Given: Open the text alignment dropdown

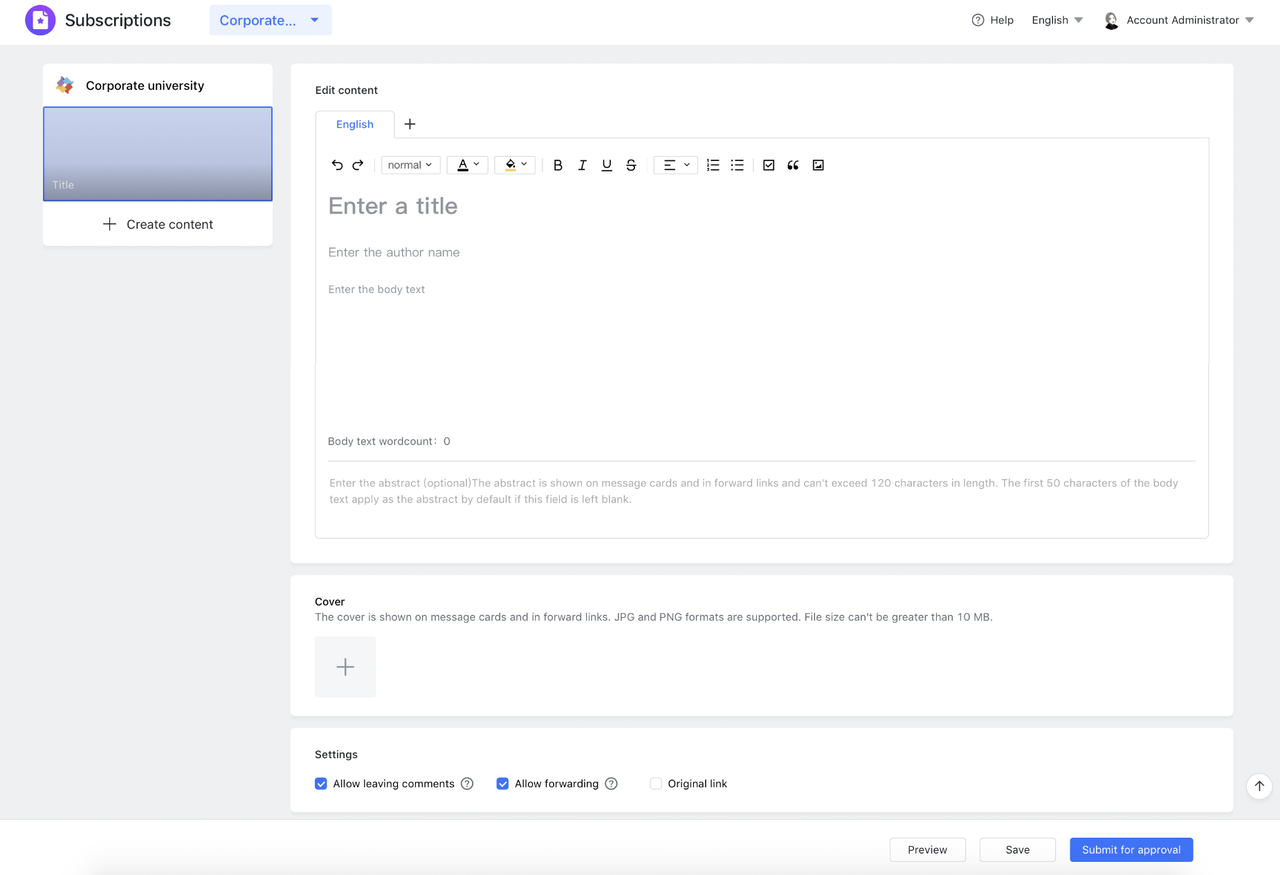Looking at the screenshot, I should [x=675, y=165].
